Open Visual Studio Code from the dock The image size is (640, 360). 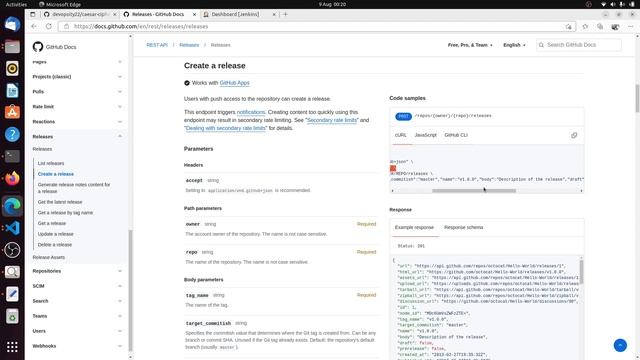click(12, 228)
